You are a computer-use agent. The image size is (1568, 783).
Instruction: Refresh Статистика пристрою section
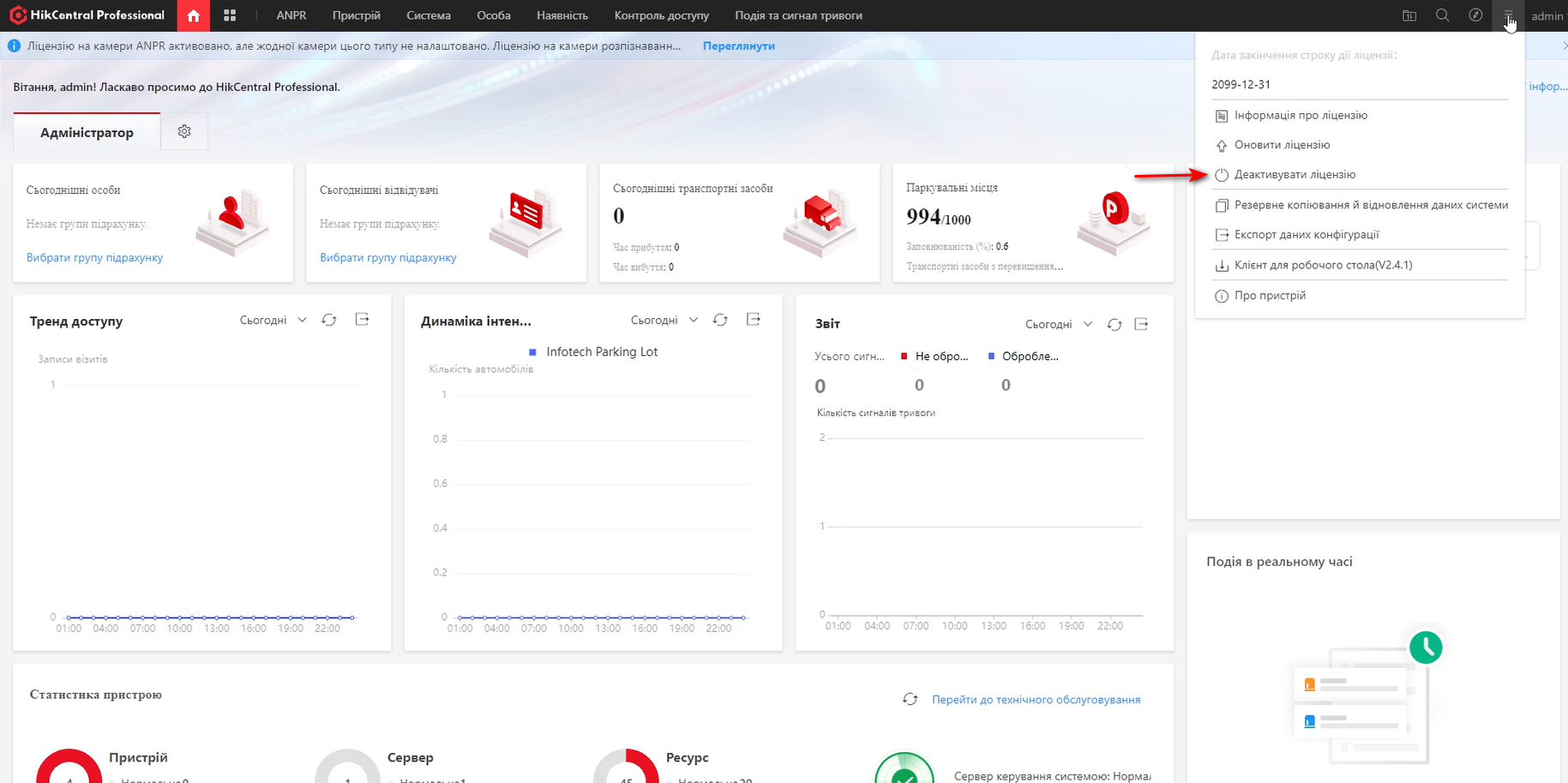(910, 700)
